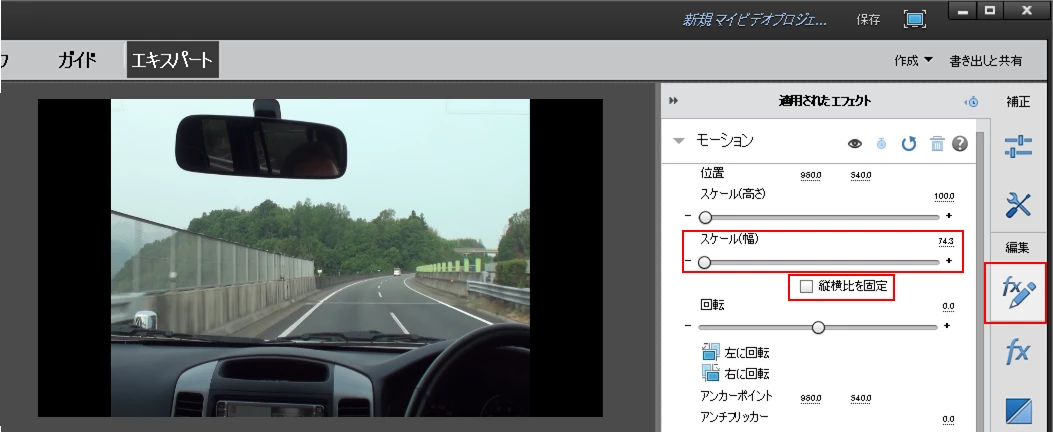This screenshot has width=1053, height=432.
Task: Click plus at end of スケール(幅) slider
Action: (x=948, y=261)
